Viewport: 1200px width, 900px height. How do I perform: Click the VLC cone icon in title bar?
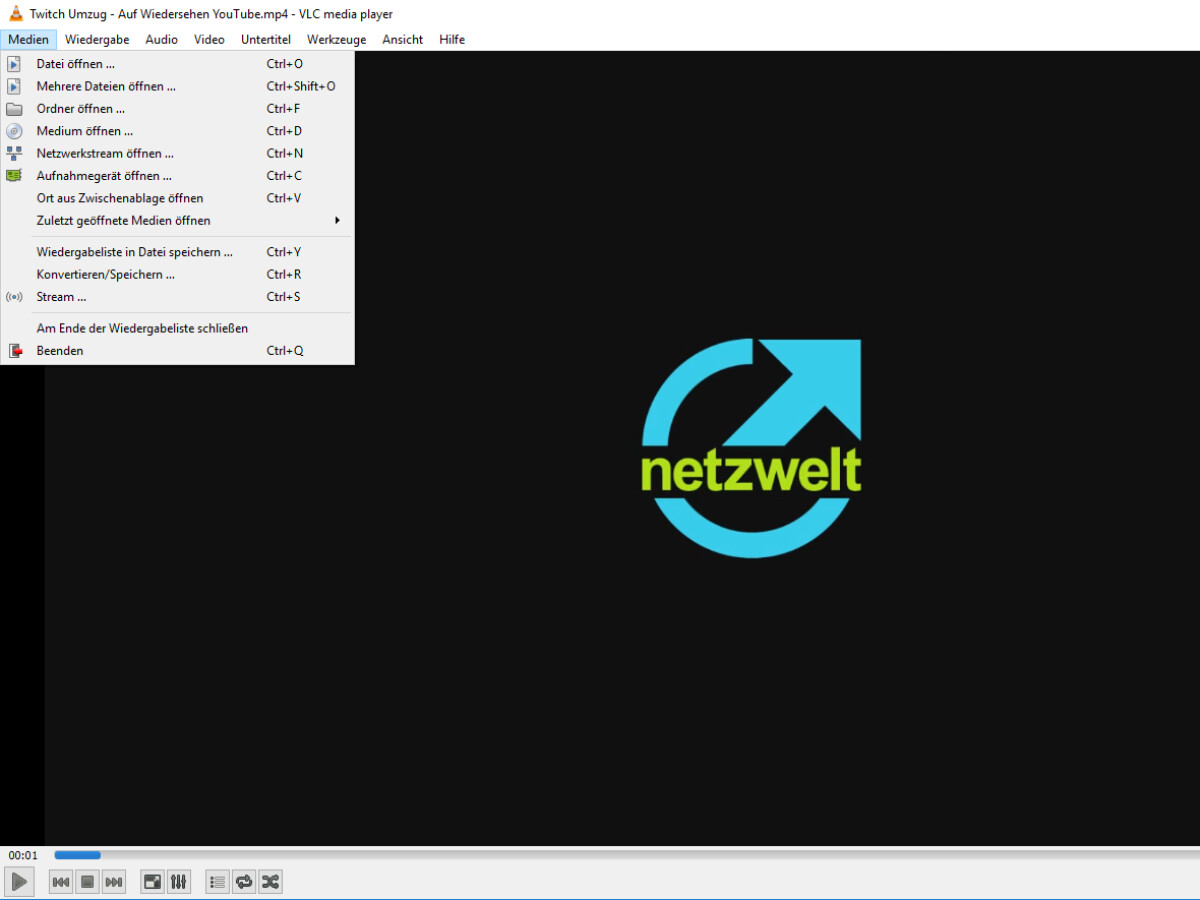[x=15, y=13]
